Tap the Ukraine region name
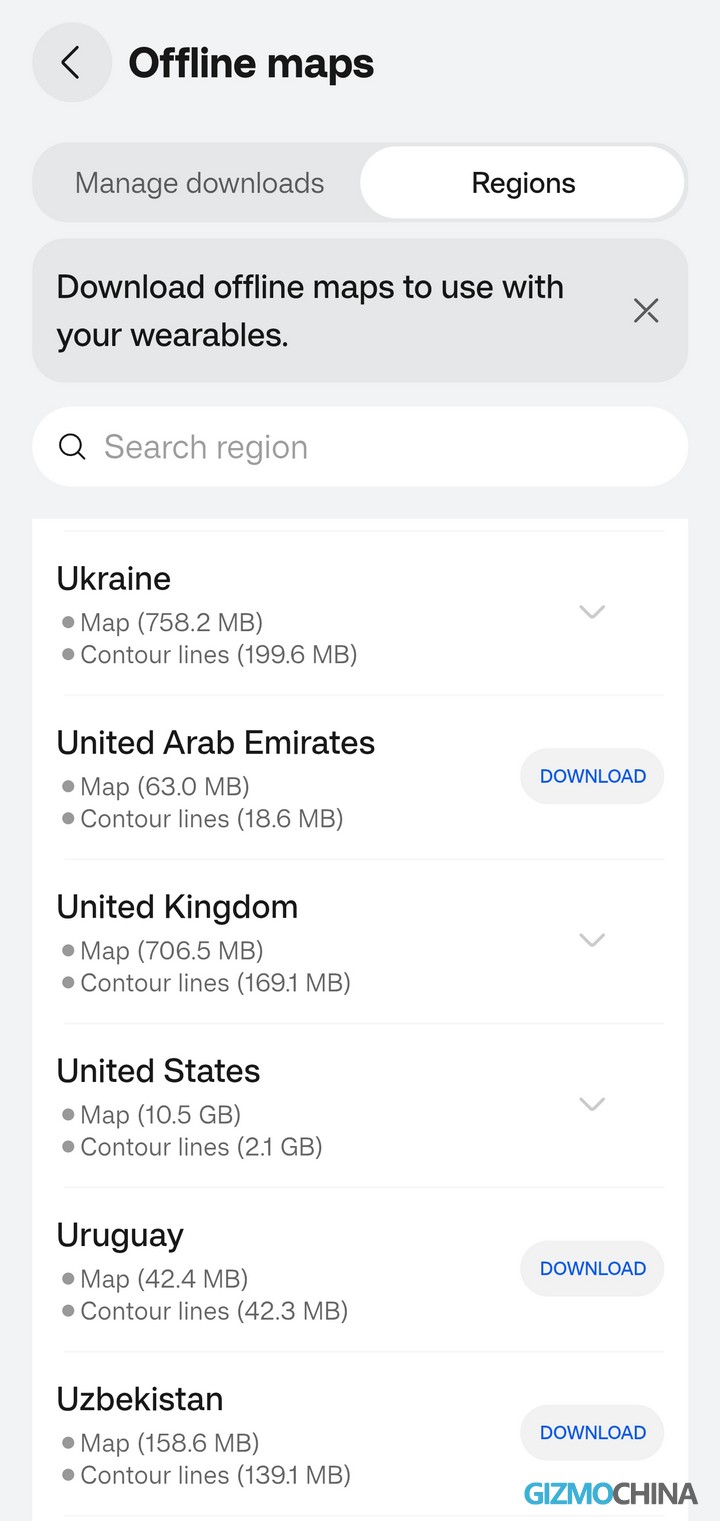 tap(114, 579)
